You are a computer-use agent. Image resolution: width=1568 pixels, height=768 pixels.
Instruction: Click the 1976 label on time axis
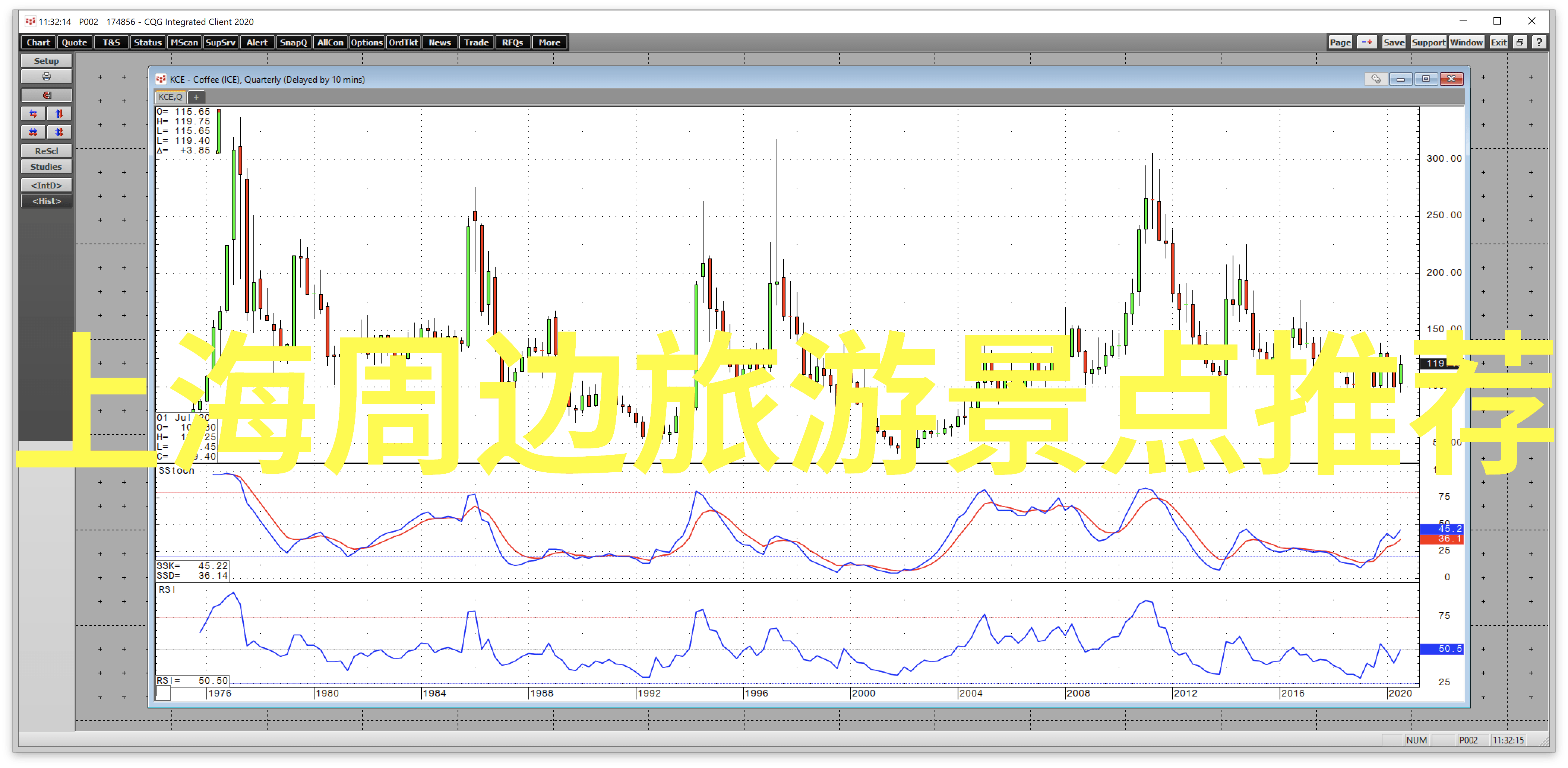pyautogui.click(x=220, y=694)
